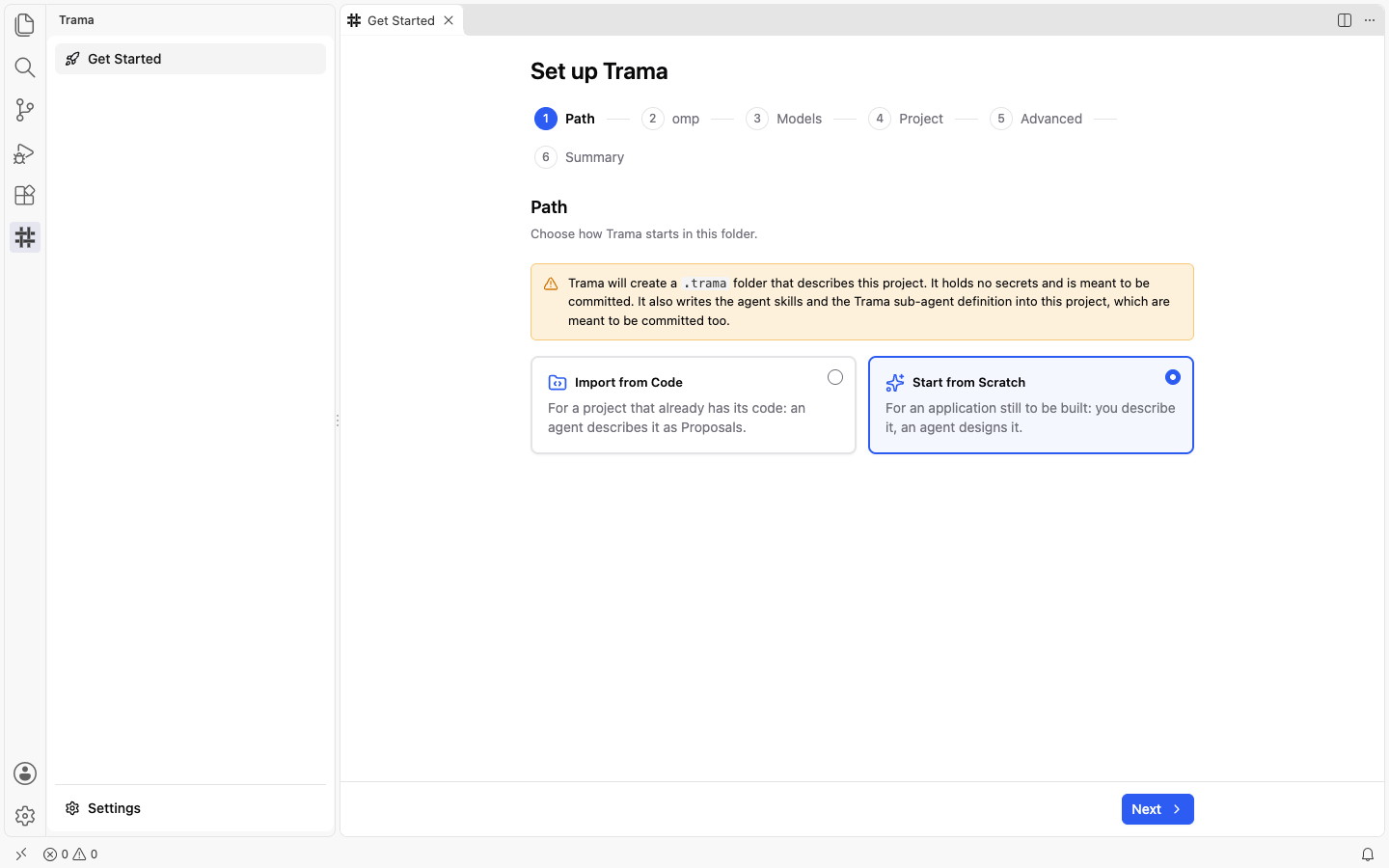Click the Get Started editor tab title

click(401, 20)
